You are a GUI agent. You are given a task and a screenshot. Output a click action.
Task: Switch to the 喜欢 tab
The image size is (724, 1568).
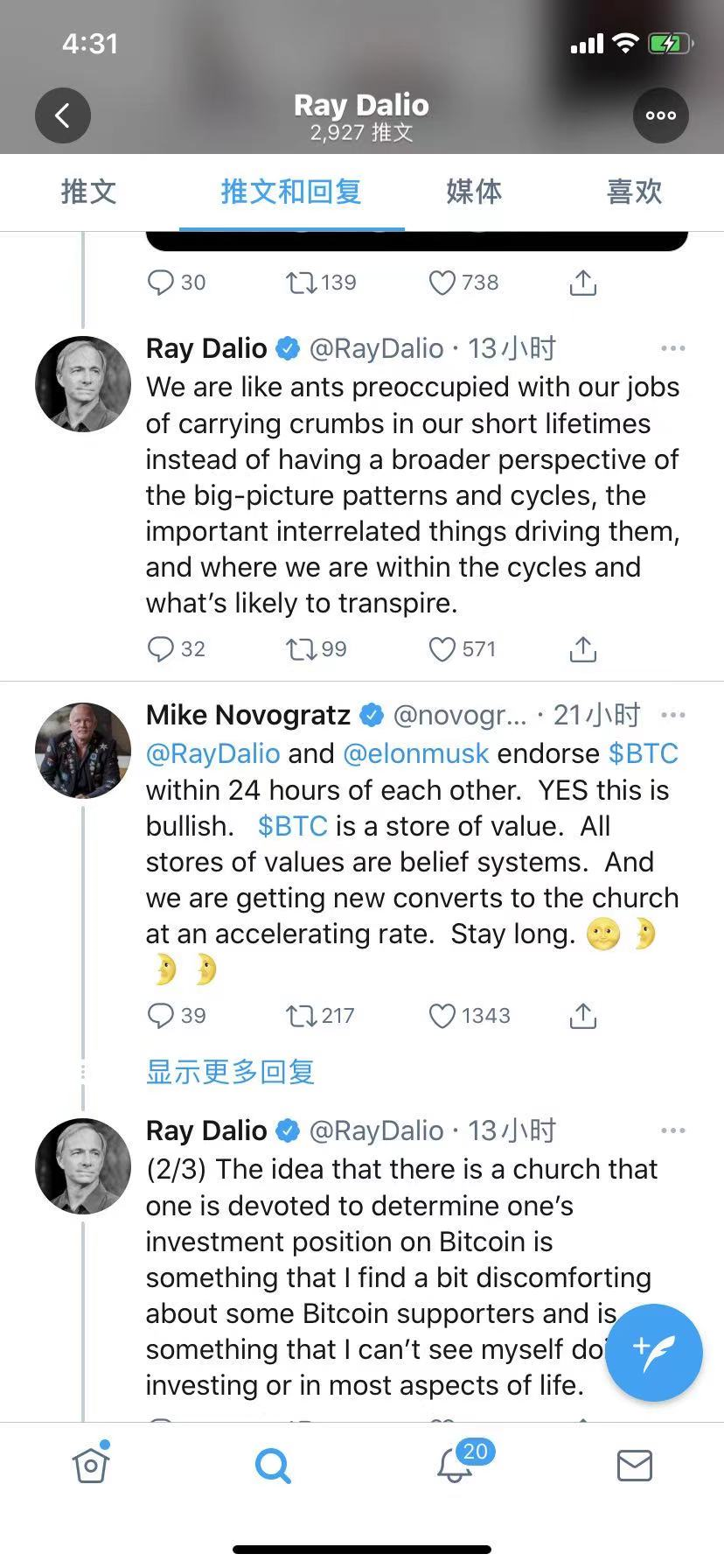coord(633,192)
